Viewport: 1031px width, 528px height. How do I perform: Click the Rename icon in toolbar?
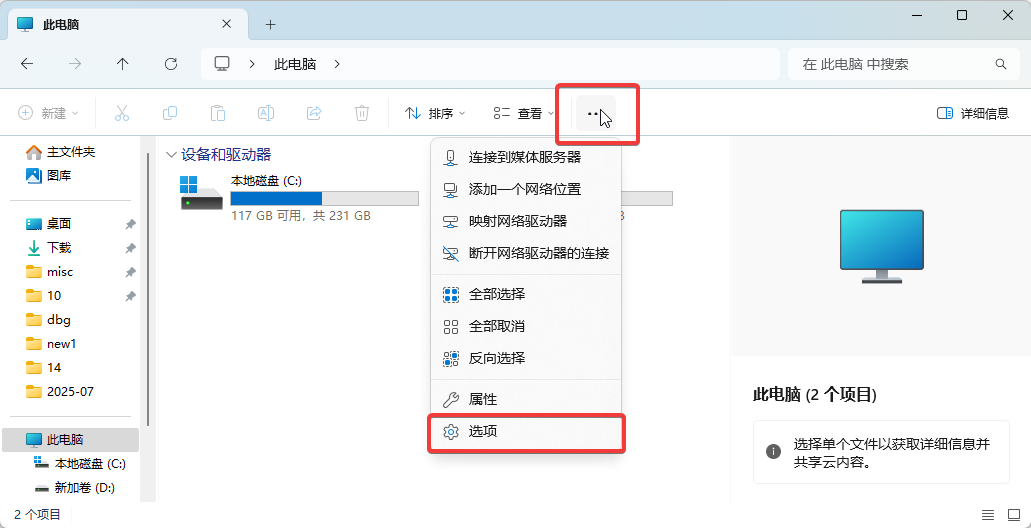point(266,113)
